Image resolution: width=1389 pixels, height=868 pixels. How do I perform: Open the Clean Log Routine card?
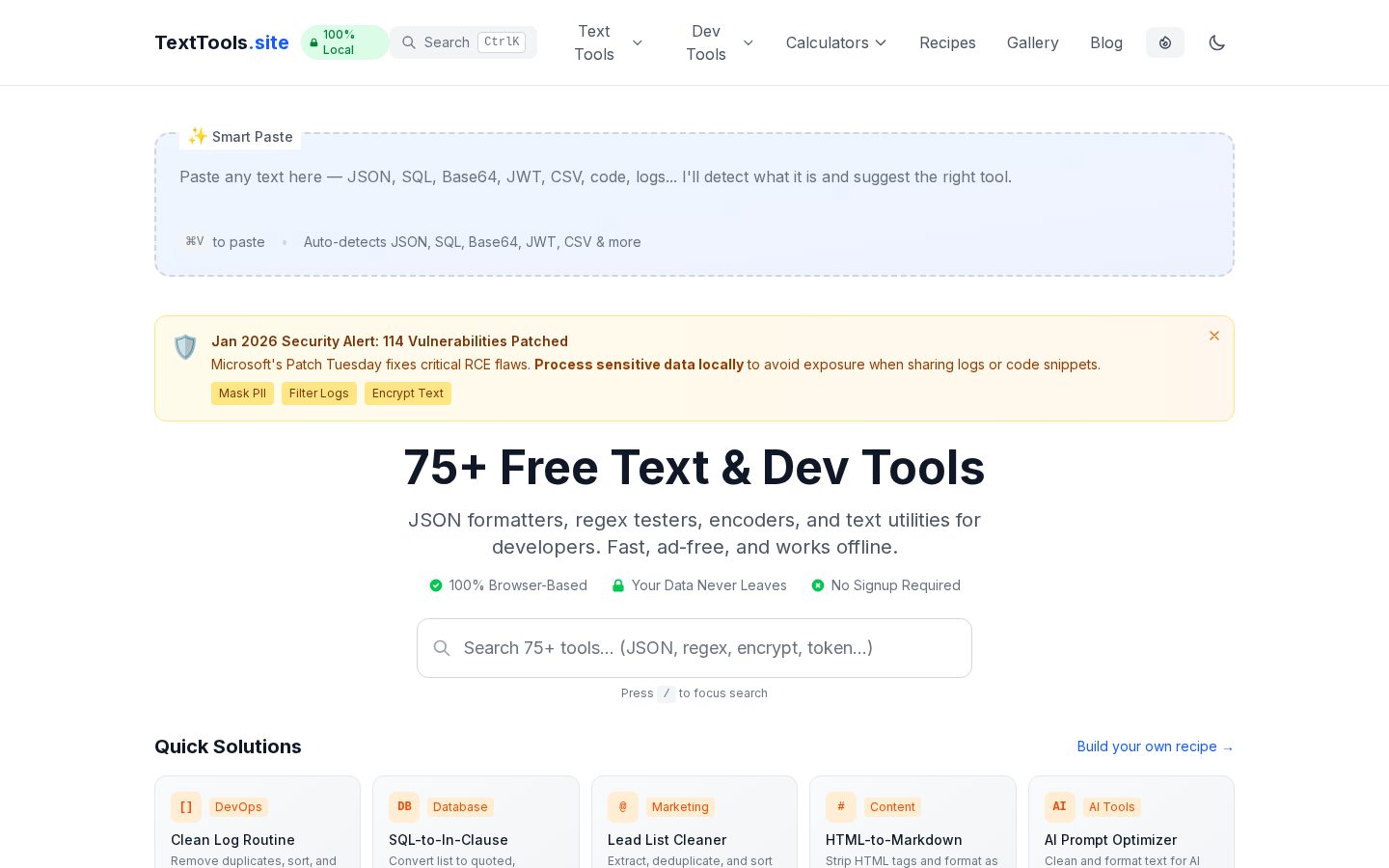[258, 822]
